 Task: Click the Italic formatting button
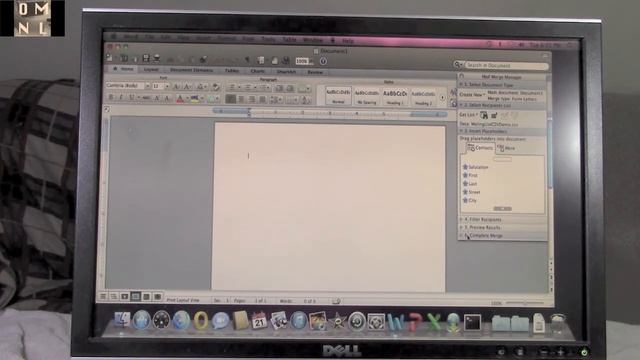coord(121,98)
